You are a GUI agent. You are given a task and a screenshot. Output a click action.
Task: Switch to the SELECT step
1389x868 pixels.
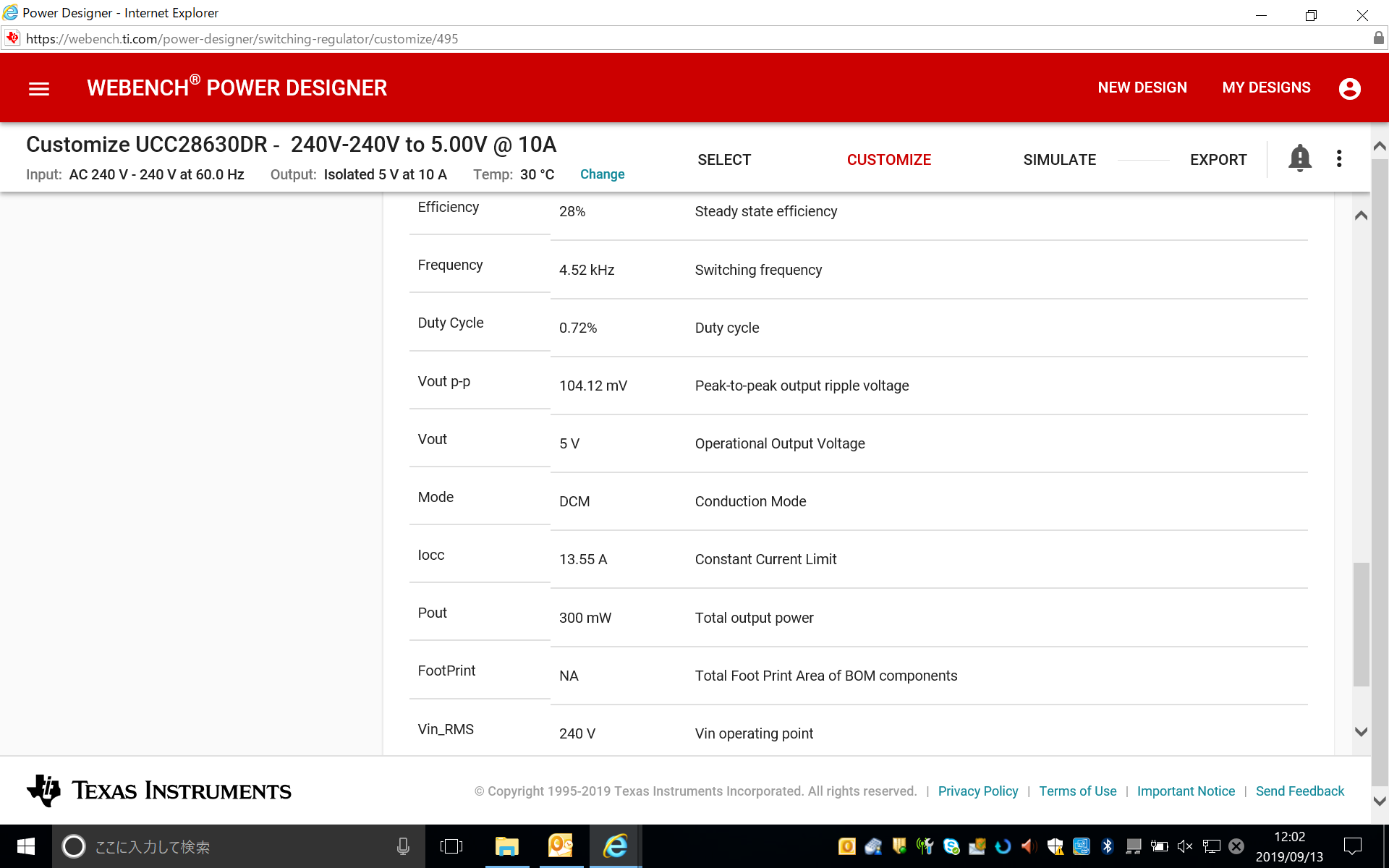click(724, 160)
